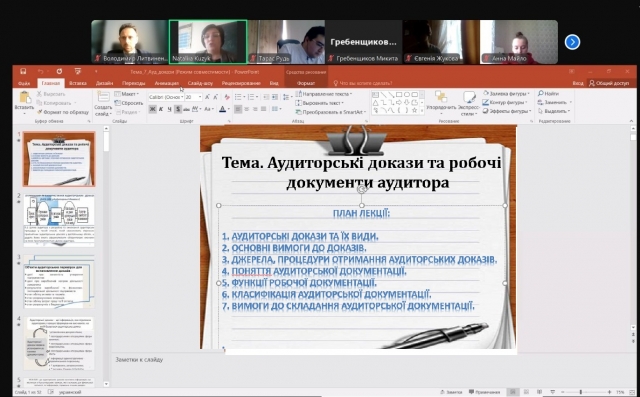640x397 pixels.
Task: Click the Вставить paste clipboard icon
Action: (x=24, y=98)
